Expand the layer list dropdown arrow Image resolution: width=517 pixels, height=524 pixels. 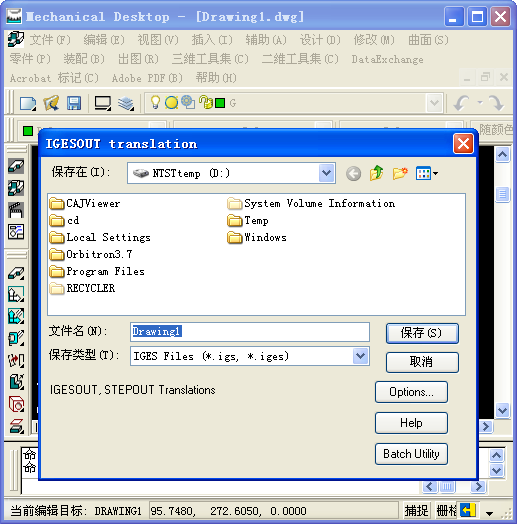coord(434,103)
